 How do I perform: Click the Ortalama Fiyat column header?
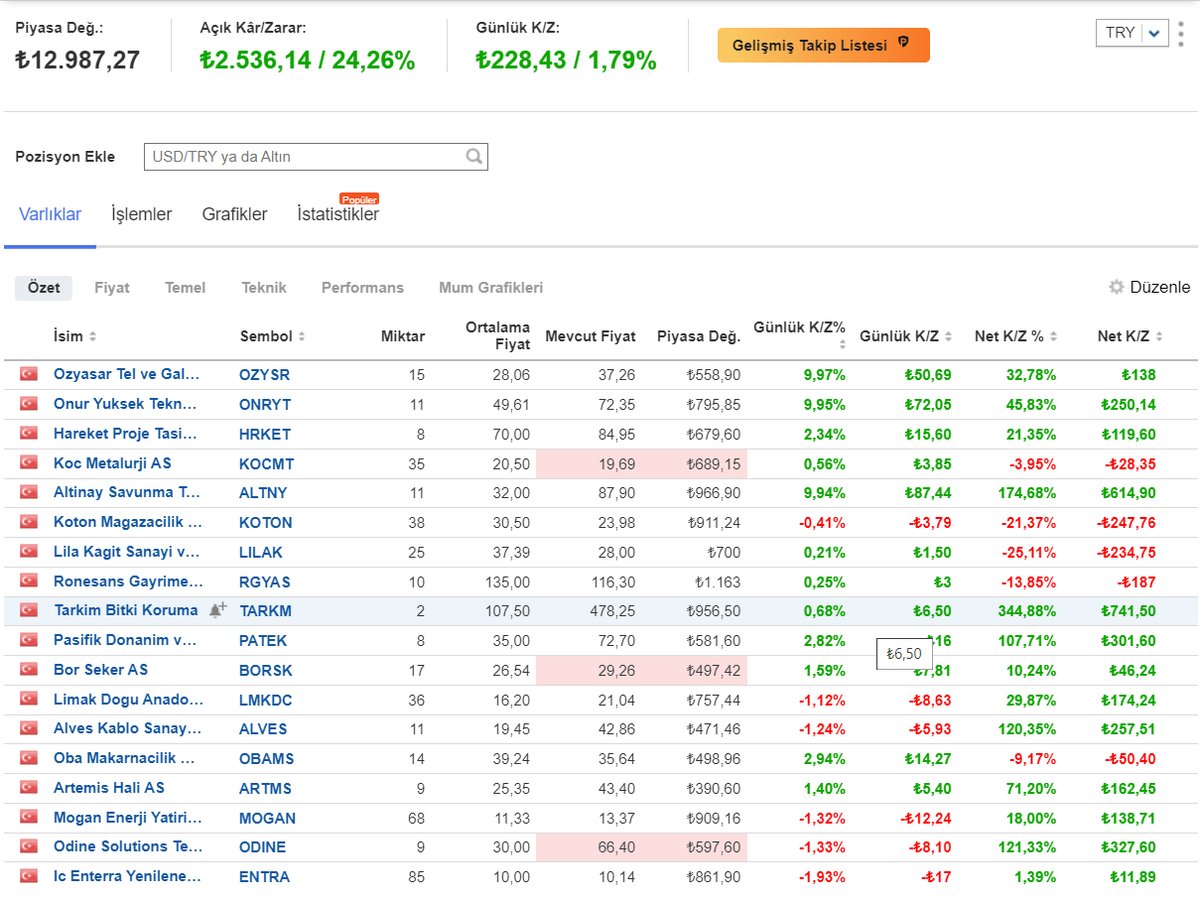pos(498,336)
